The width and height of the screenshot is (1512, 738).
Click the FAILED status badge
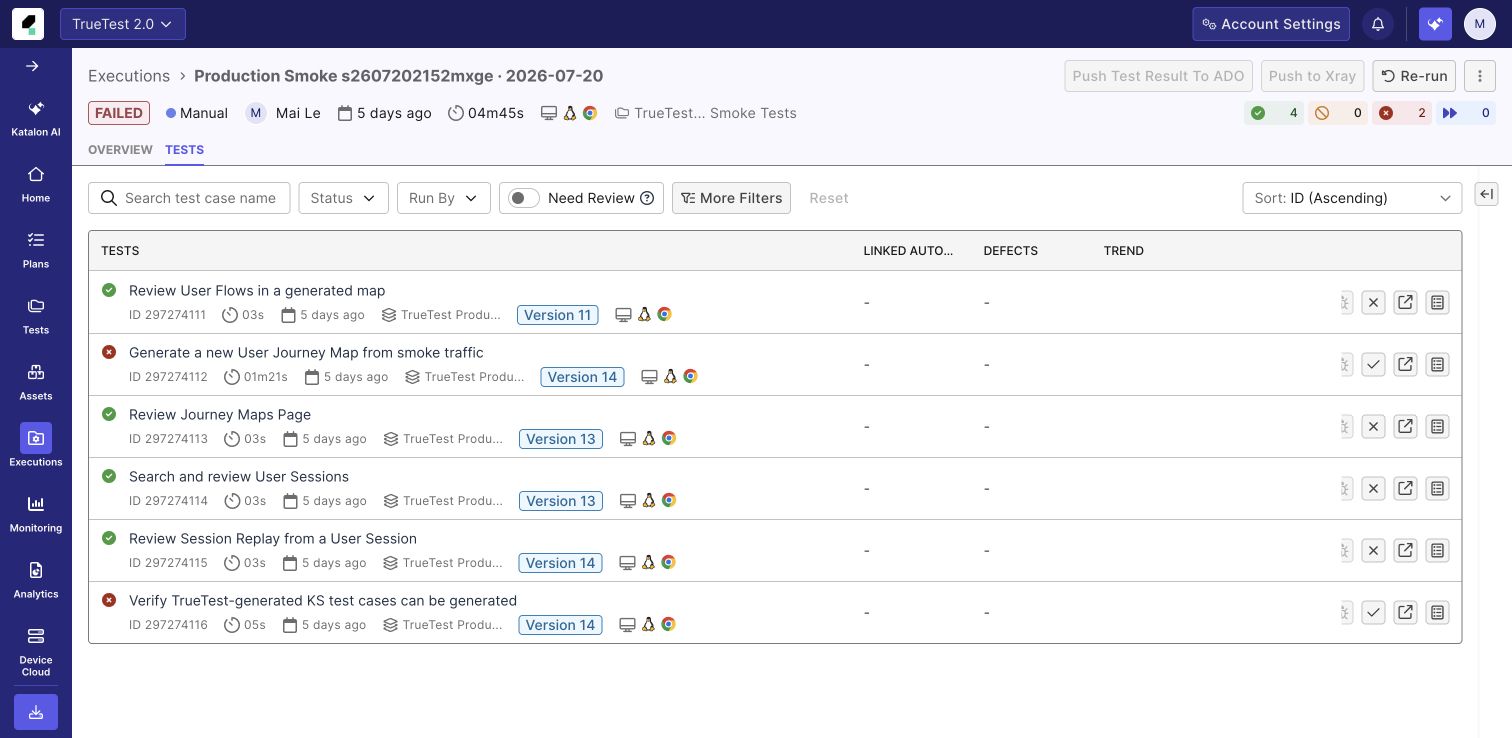coord(119,113)
